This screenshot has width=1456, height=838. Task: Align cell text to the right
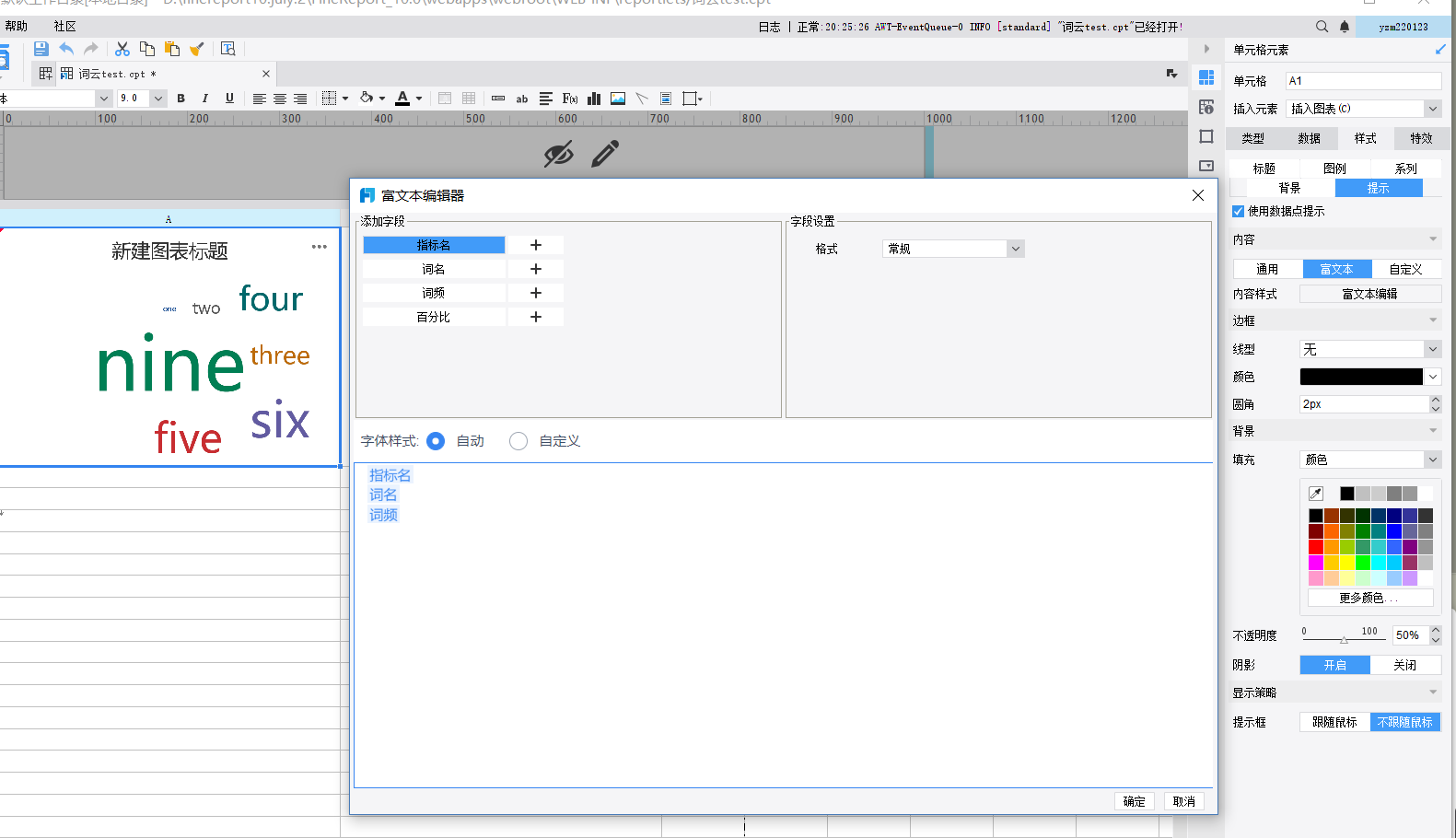[x=300, y=99]
